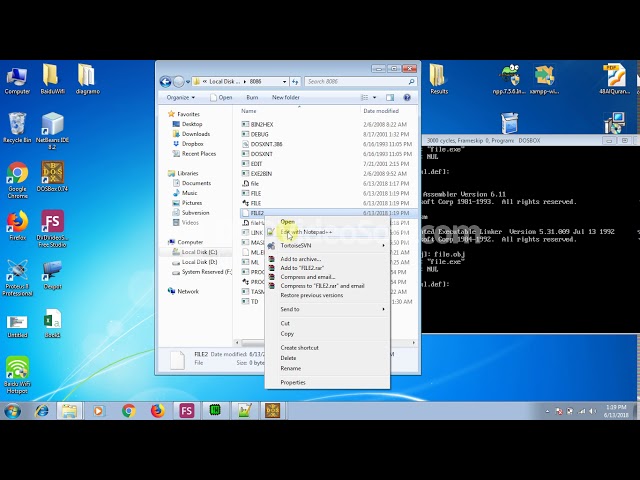Open Chrome from the taskbar
Viewport: 640px width, 480px height.
click(129, 411)
